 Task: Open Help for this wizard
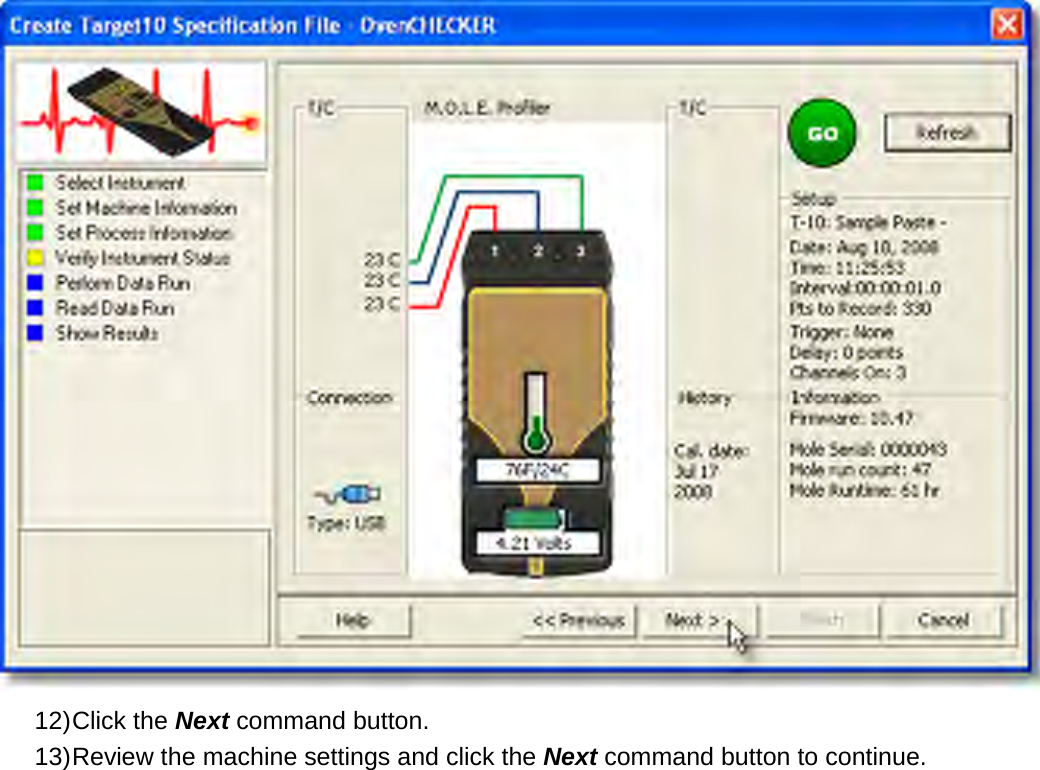(352, 620)
